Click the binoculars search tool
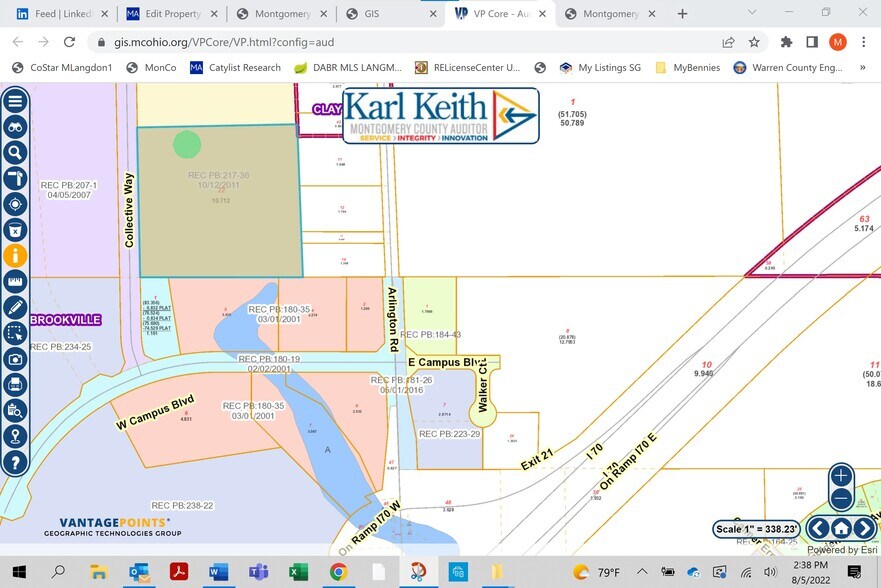The height and width of the screenshot is (588, 881). (15, 127)
